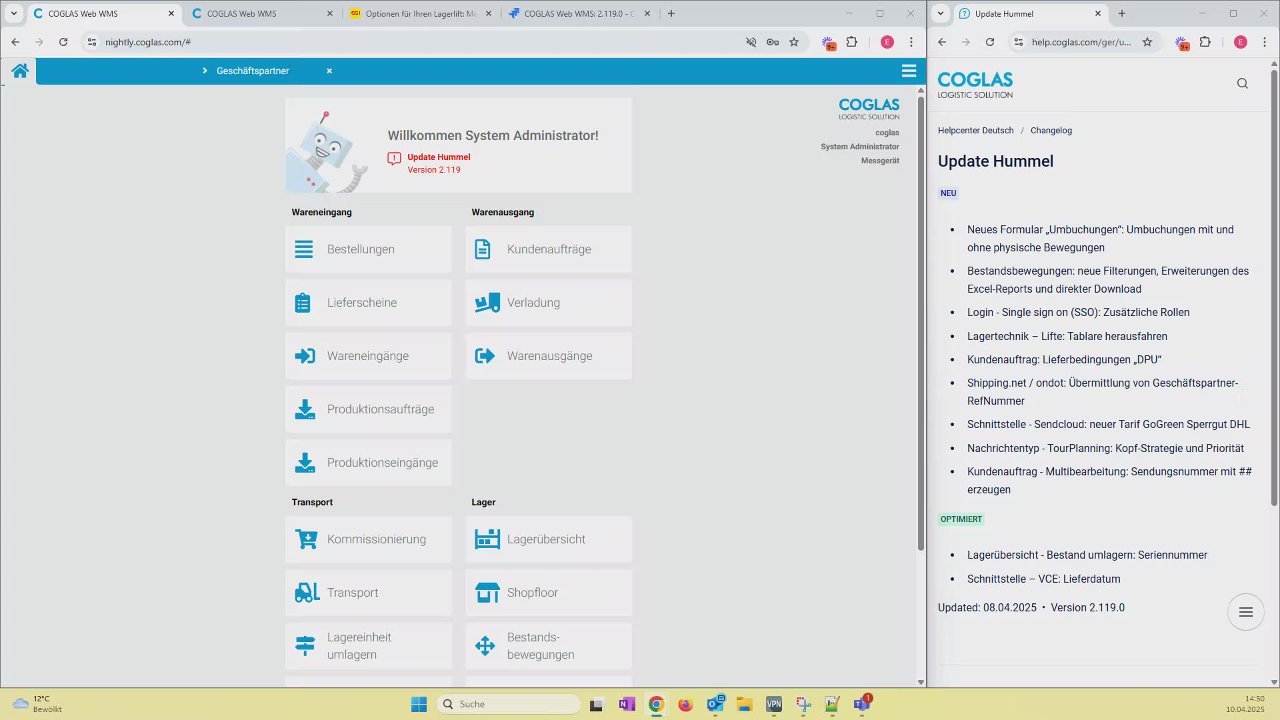1280x720 pixels.
Task: Open the Helpcenter floating table-of-contents button
Action: (1246, 612)
